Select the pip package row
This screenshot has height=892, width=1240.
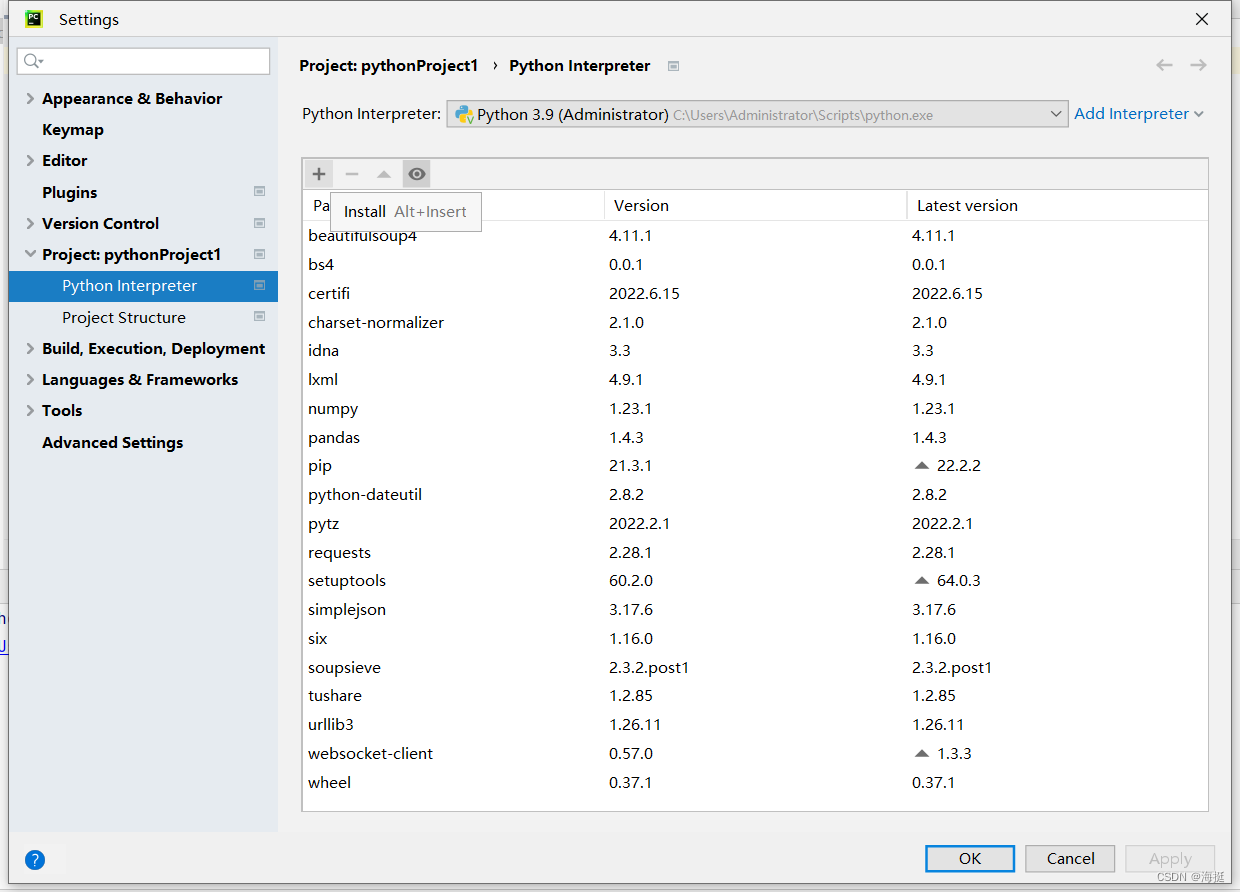click(755, 466)
